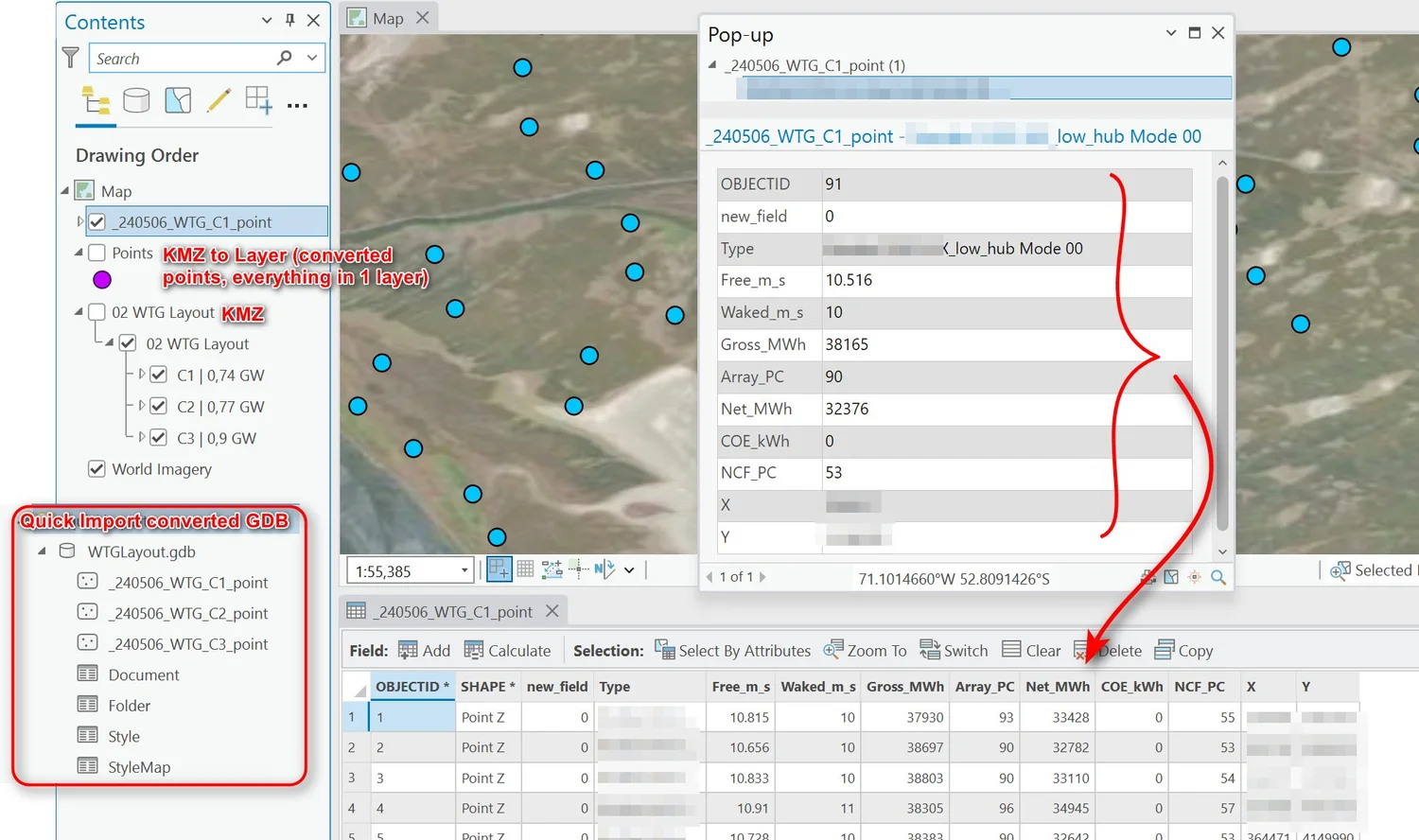Switch to the Map view tab
Screen dimensions: 1419x840
(x=386, y=16)
